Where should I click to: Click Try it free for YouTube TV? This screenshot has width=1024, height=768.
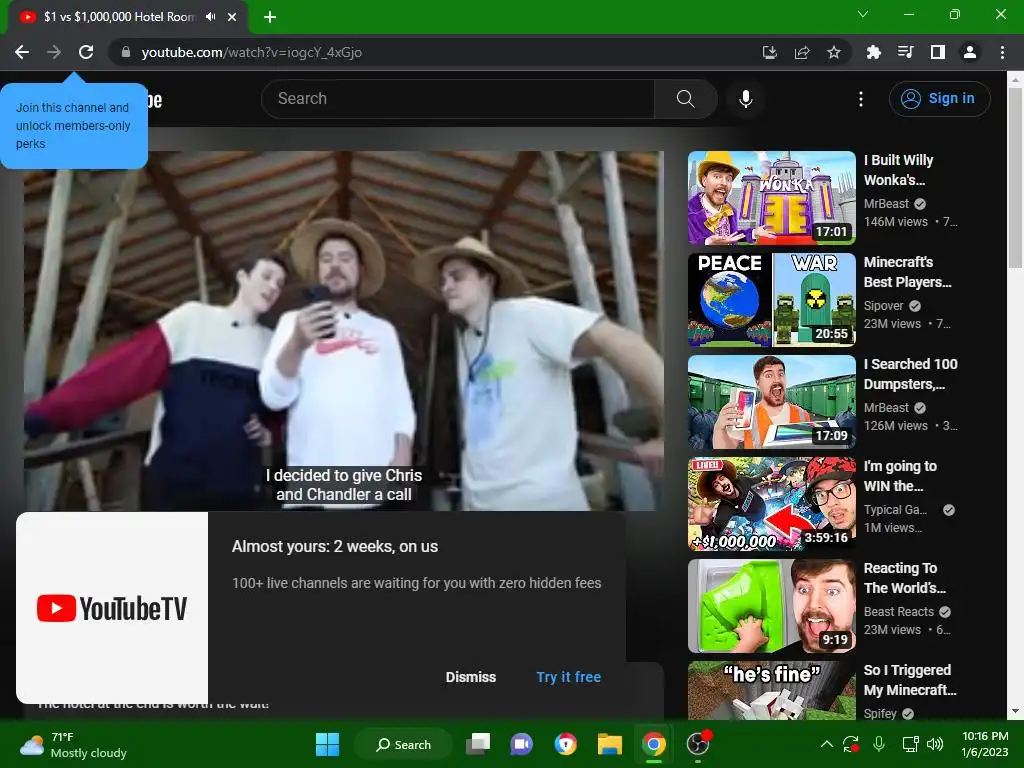click(x=569, y=677)
